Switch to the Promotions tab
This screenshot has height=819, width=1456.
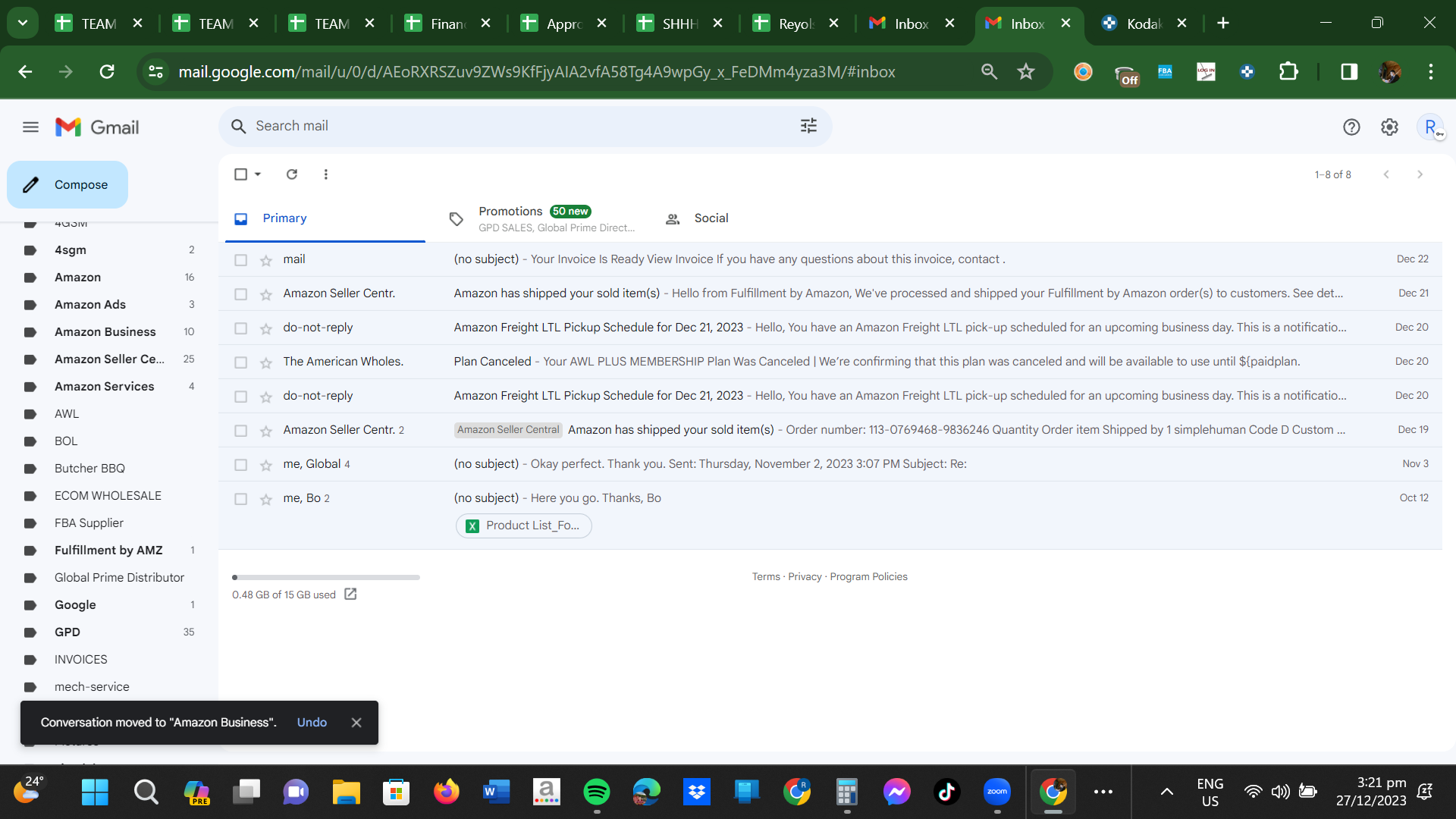point(541,218)
